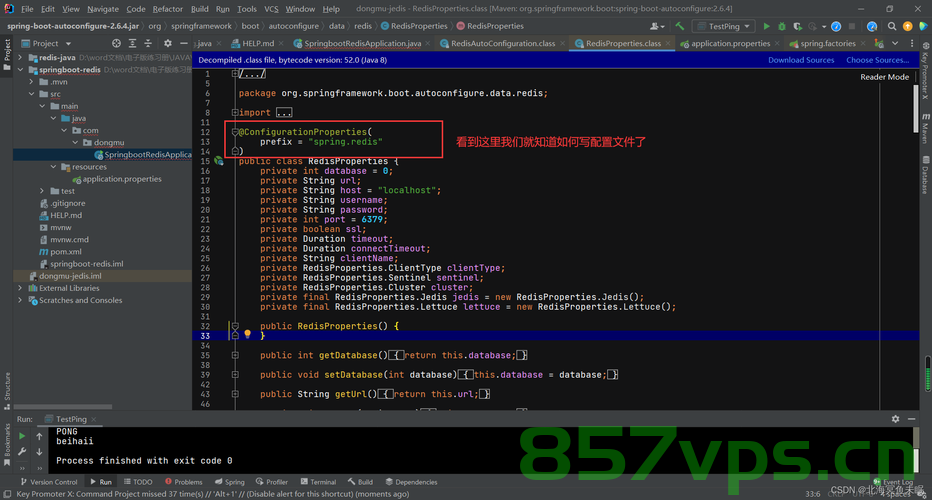Click the orange update arrow icon
The height and width of the screenshot is (500, 932).
coord(907,26)
